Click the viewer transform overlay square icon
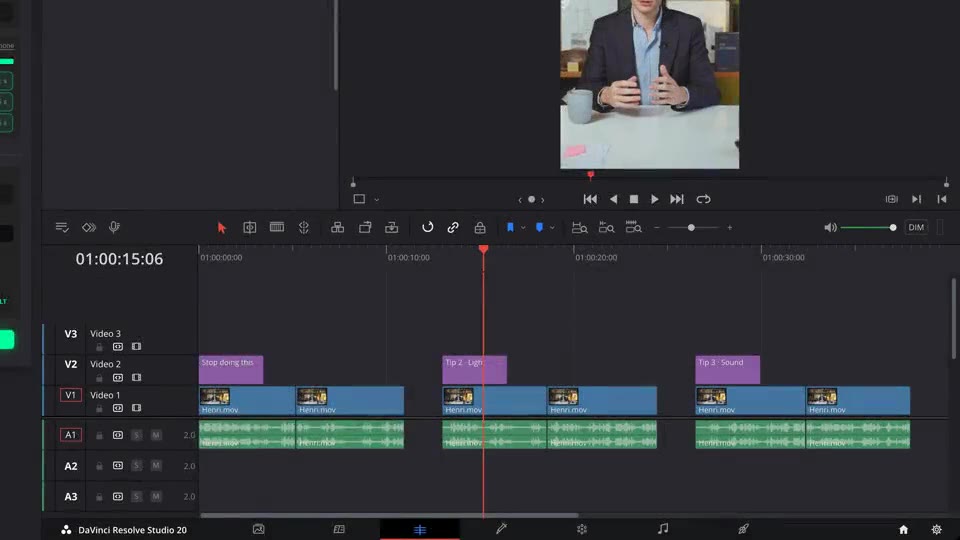Image resolution: width=960 pixels, height=540 pixels. [x=359, y=199]
